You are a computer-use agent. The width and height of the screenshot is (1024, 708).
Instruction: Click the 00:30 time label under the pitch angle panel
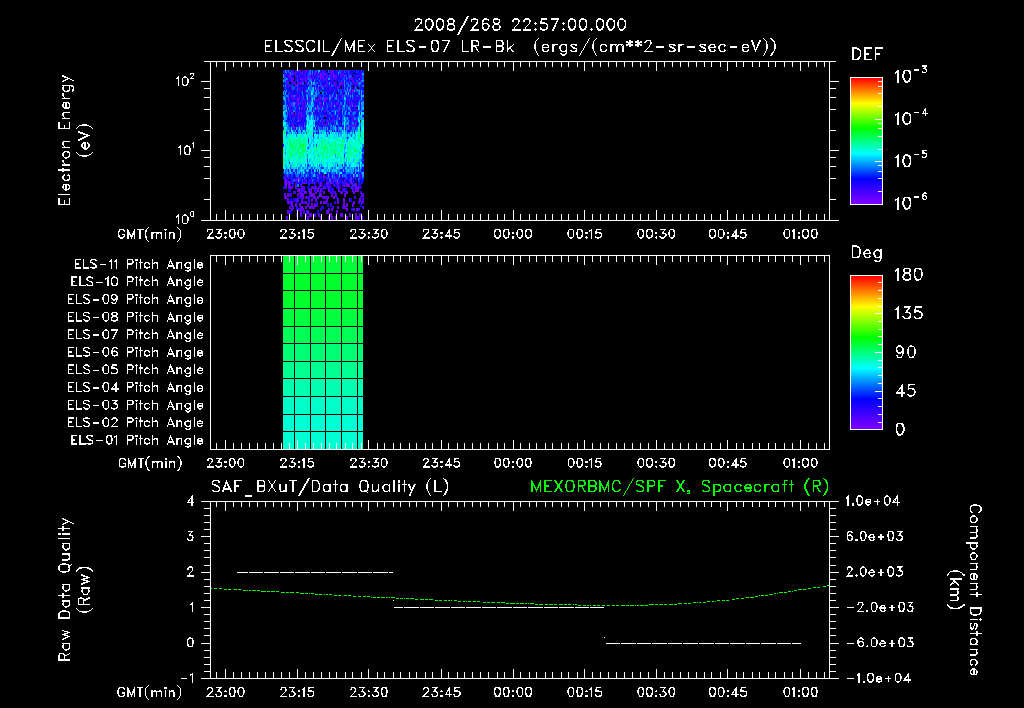coord(656,463)
